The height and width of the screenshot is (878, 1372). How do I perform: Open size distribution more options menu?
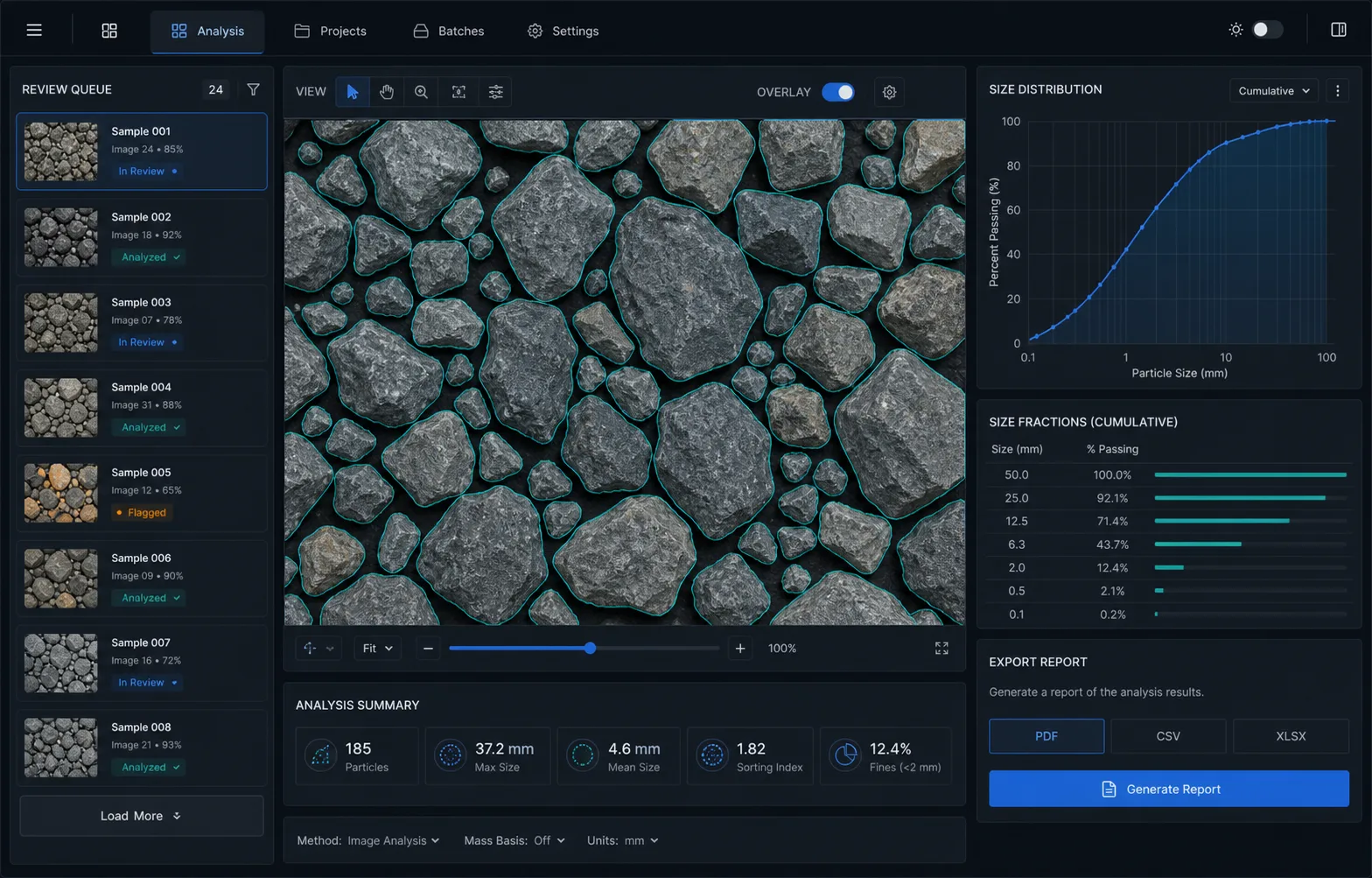(1337, 90)
